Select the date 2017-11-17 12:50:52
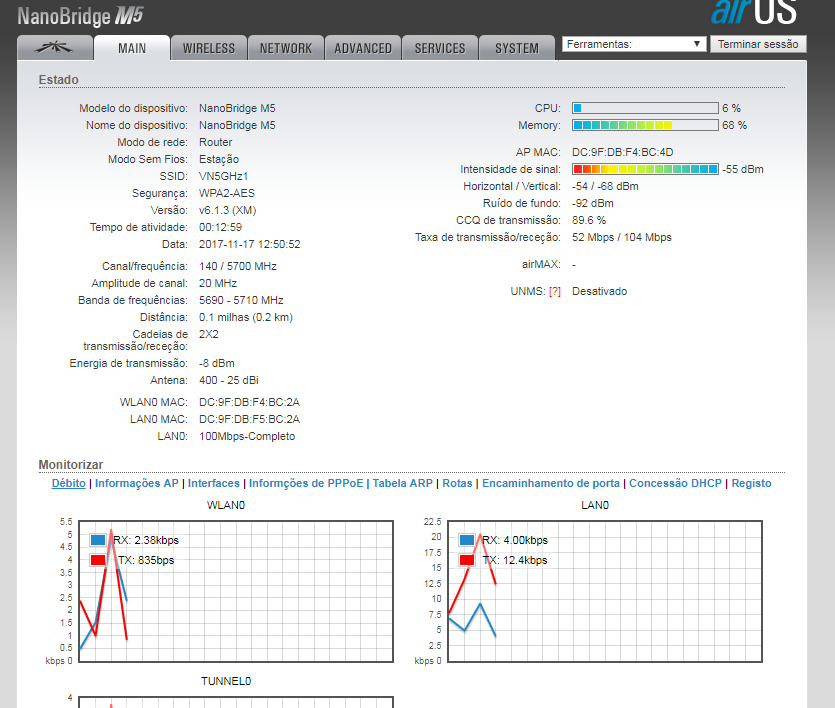 (x=250, y=244)
